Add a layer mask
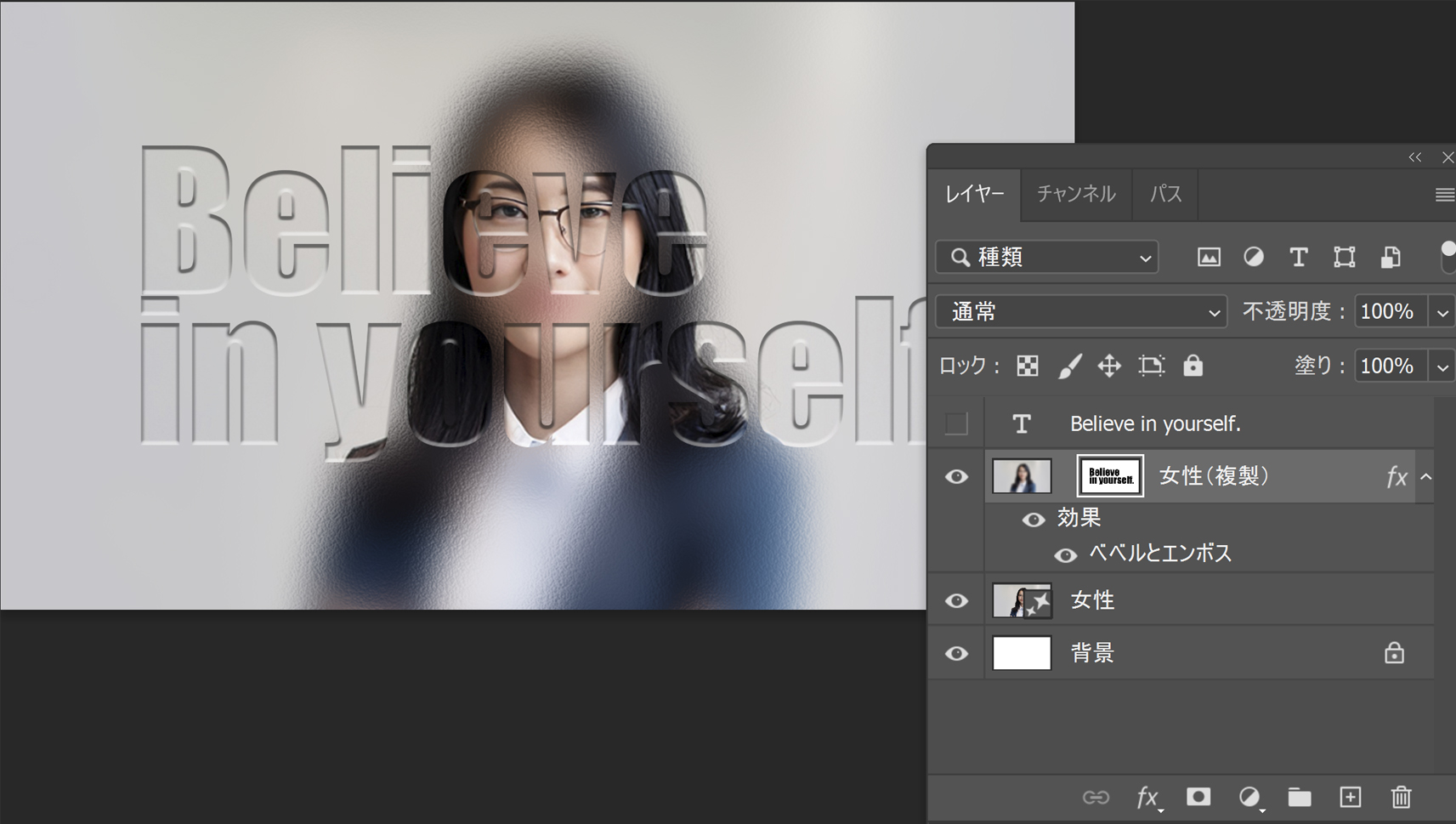Viewport: 1456px width, 824px height. (1198, 797)
